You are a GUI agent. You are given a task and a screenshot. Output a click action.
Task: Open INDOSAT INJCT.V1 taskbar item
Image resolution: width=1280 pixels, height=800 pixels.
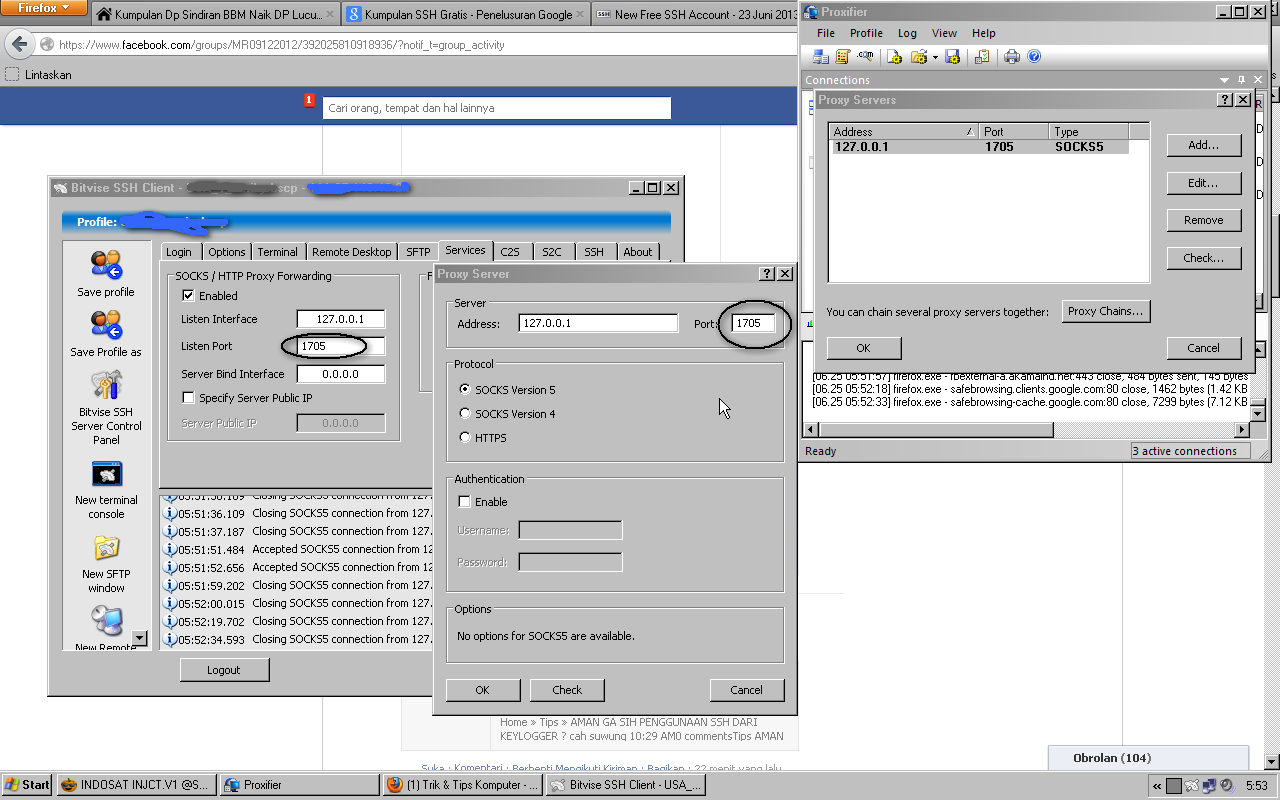coord(136,785)
